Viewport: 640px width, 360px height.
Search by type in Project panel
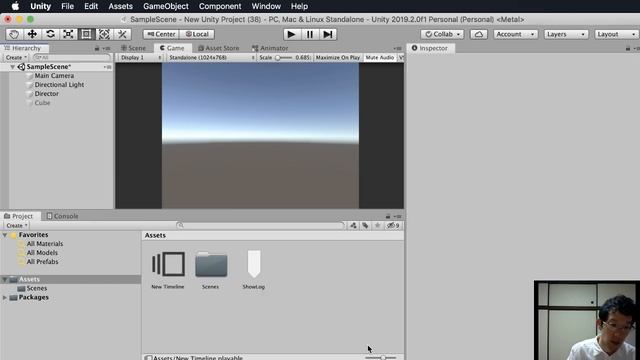point(353,225)
